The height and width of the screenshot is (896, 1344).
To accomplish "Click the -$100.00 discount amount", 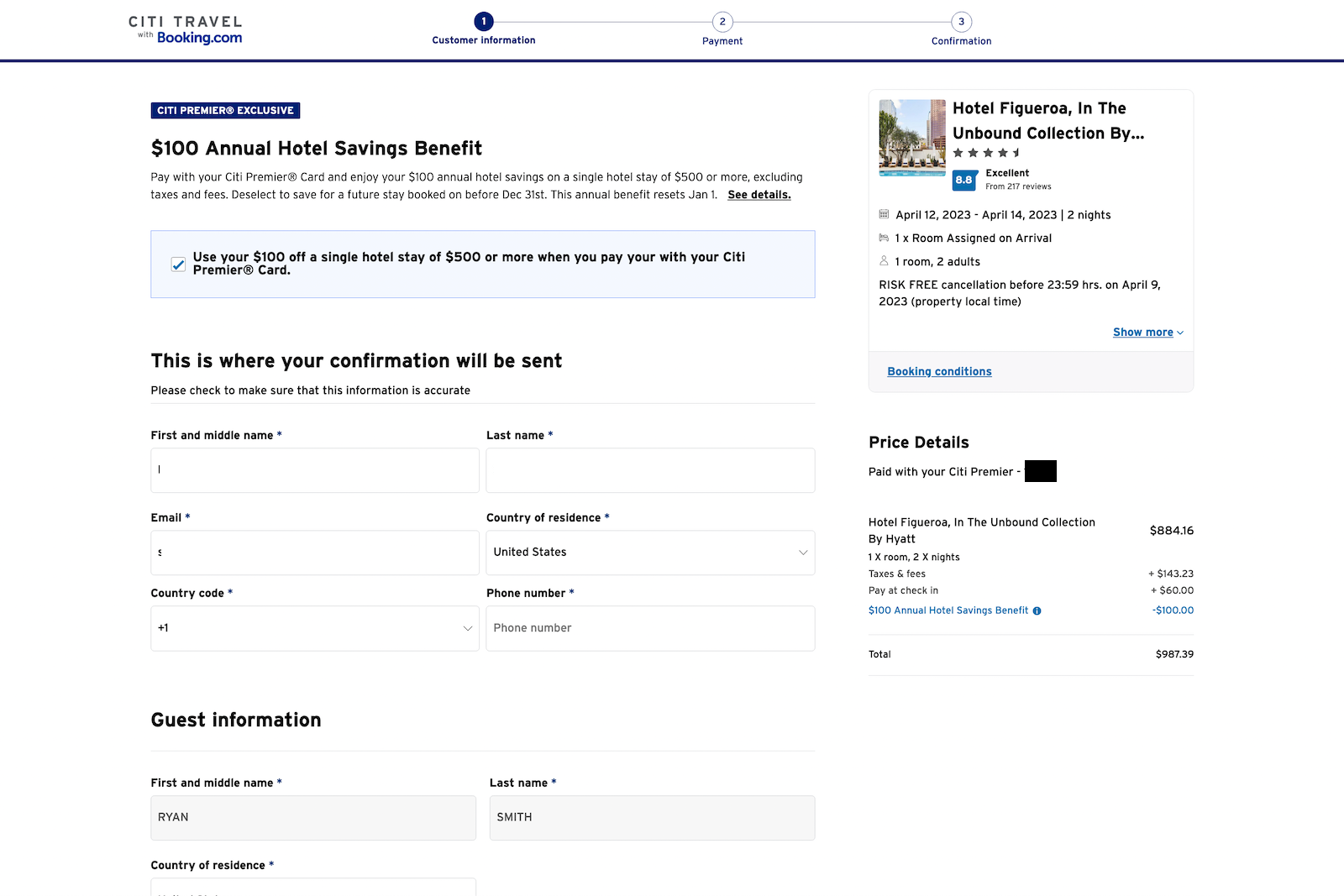I will tap(1173, 610).
